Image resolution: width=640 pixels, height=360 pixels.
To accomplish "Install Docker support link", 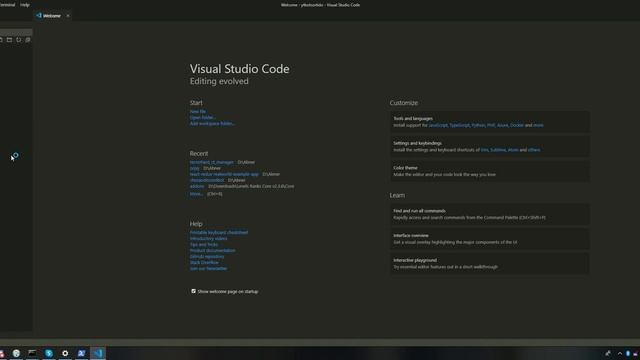I will pyautogui.click(x=517, y=125).
